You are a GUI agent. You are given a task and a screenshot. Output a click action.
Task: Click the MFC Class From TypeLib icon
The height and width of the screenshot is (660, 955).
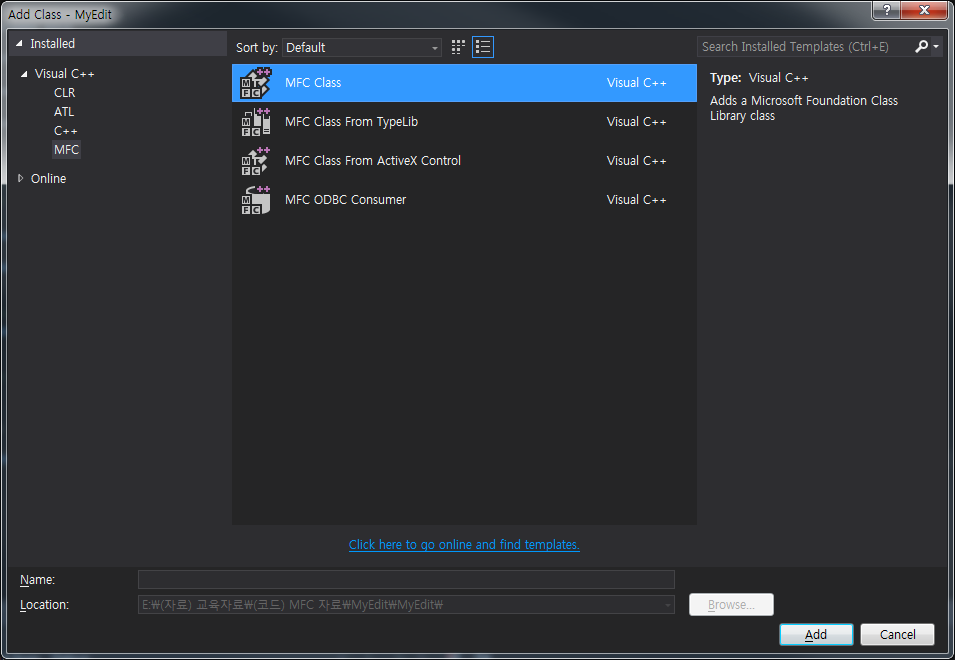coord(255,122)
